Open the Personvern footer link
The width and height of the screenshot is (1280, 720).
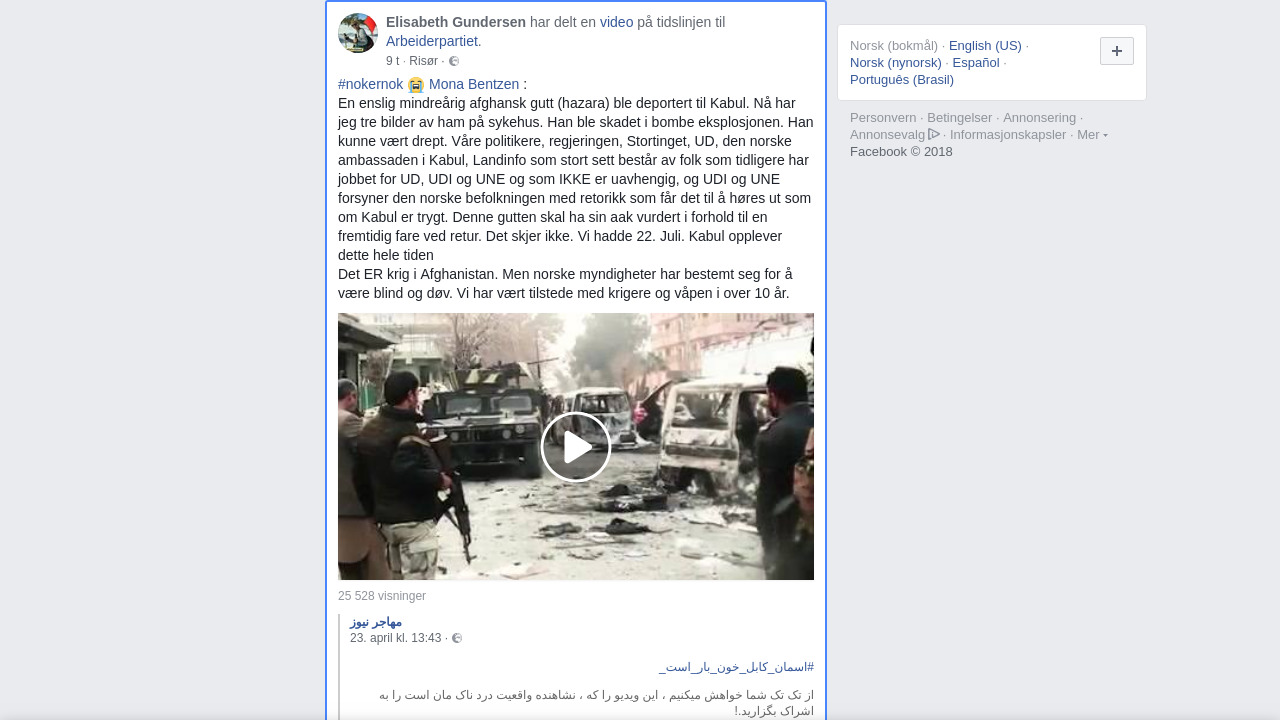pos(883,117)
